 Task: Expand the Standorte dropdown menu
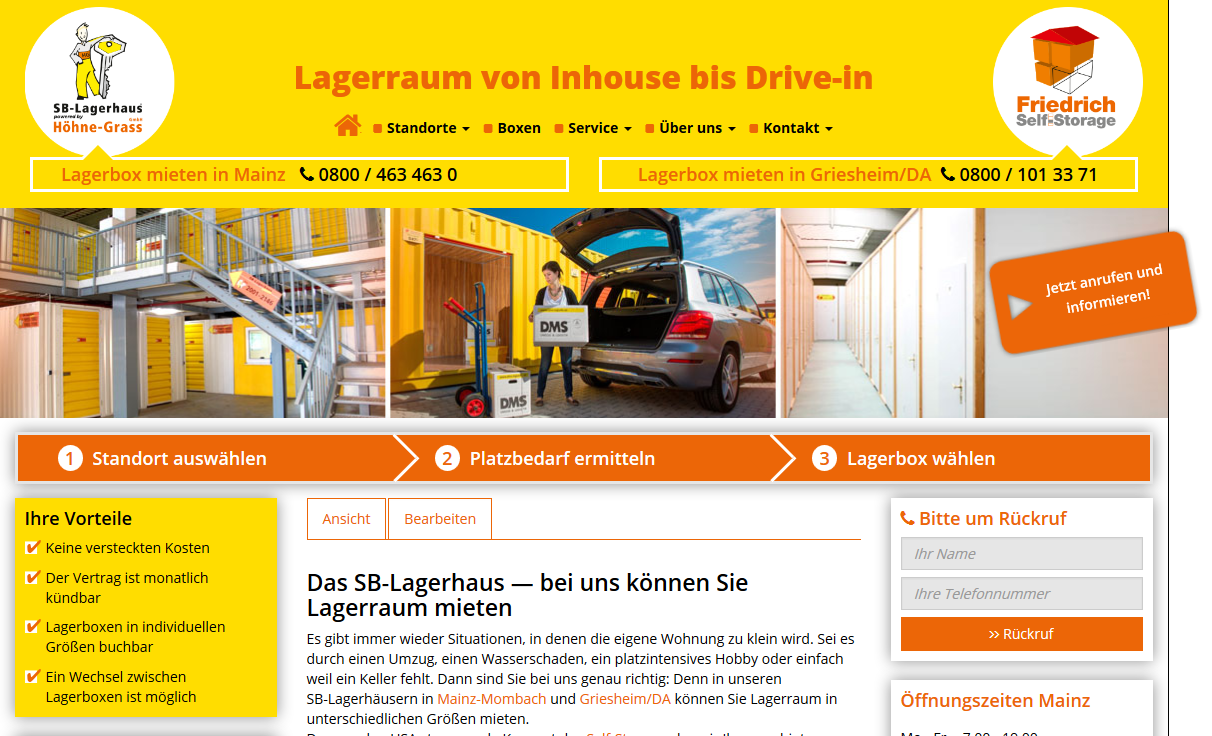pos(428,128)
